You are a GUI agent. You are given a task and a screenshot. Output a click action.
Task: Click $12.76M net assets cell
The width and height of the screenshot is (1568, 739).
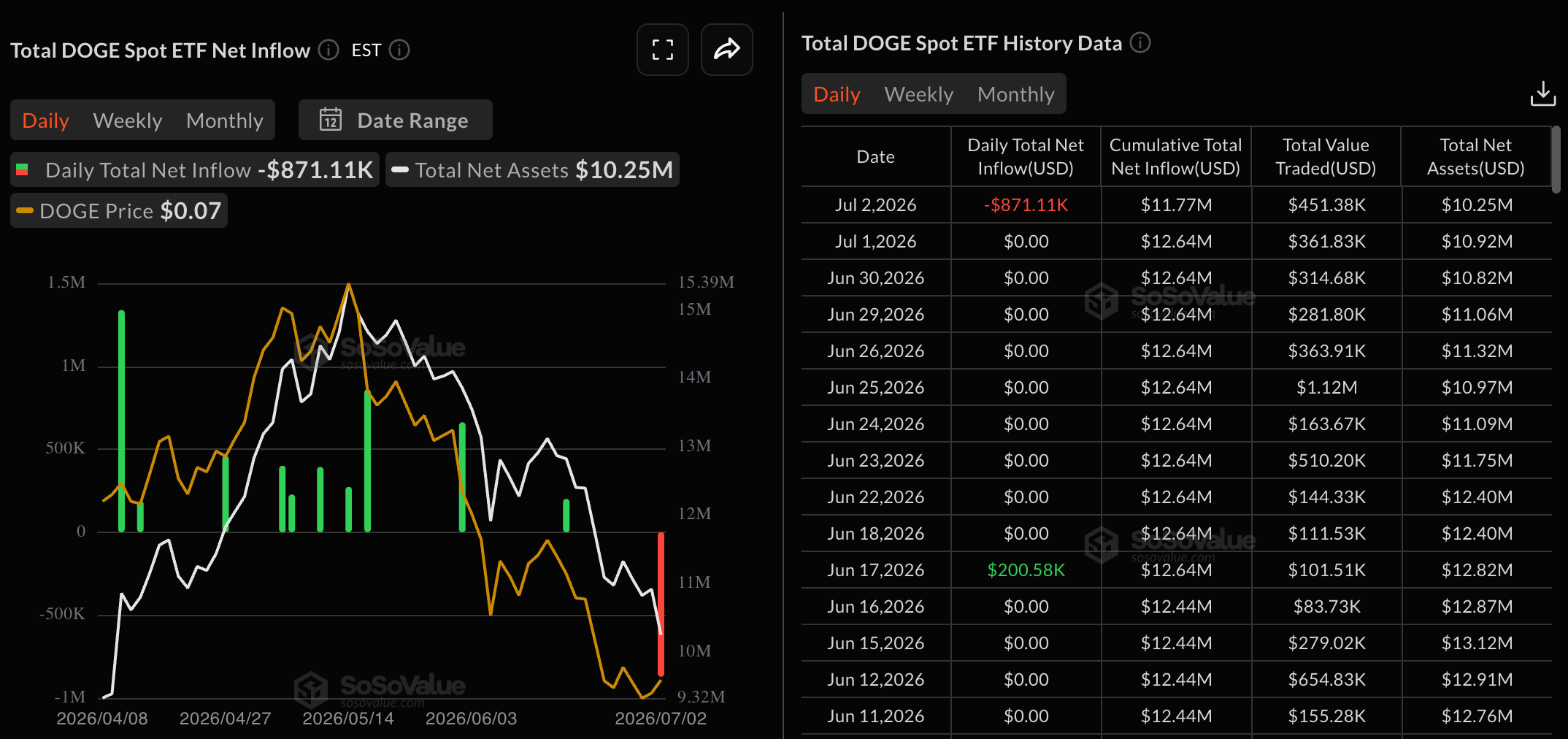coord(1477,716)
